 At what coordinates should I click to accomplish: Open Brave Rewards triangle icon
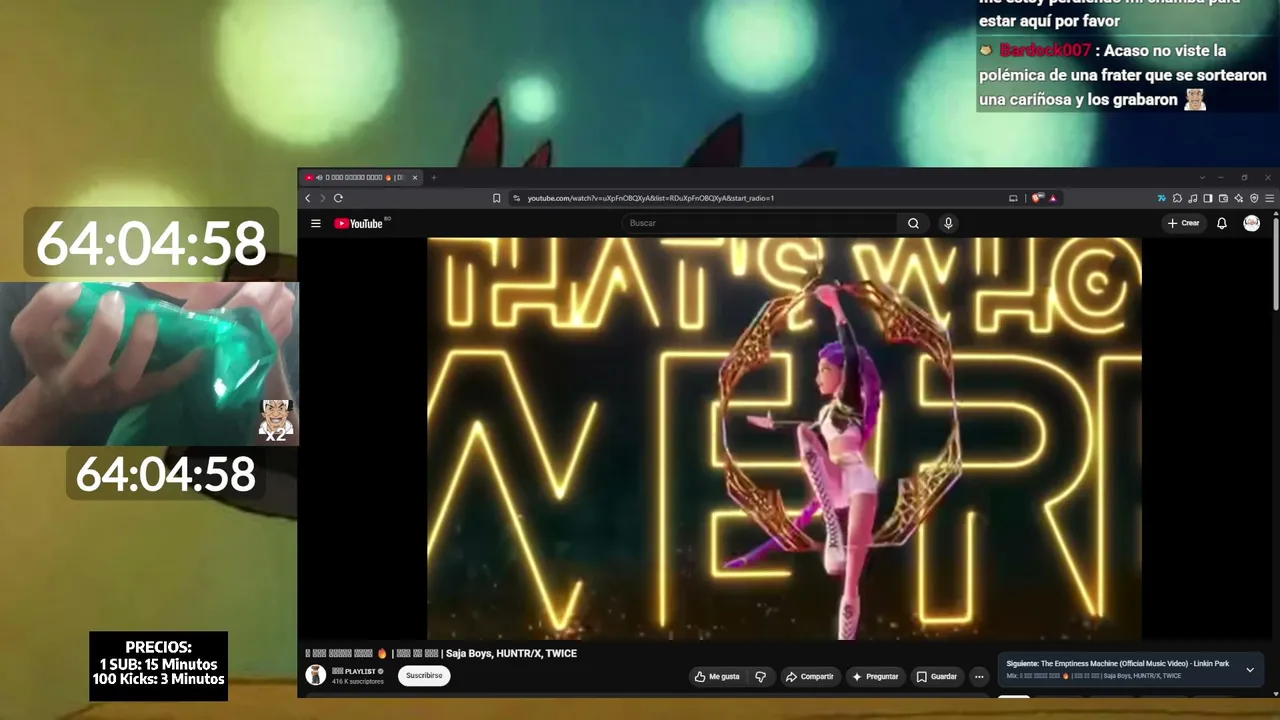pos(1052,198)
